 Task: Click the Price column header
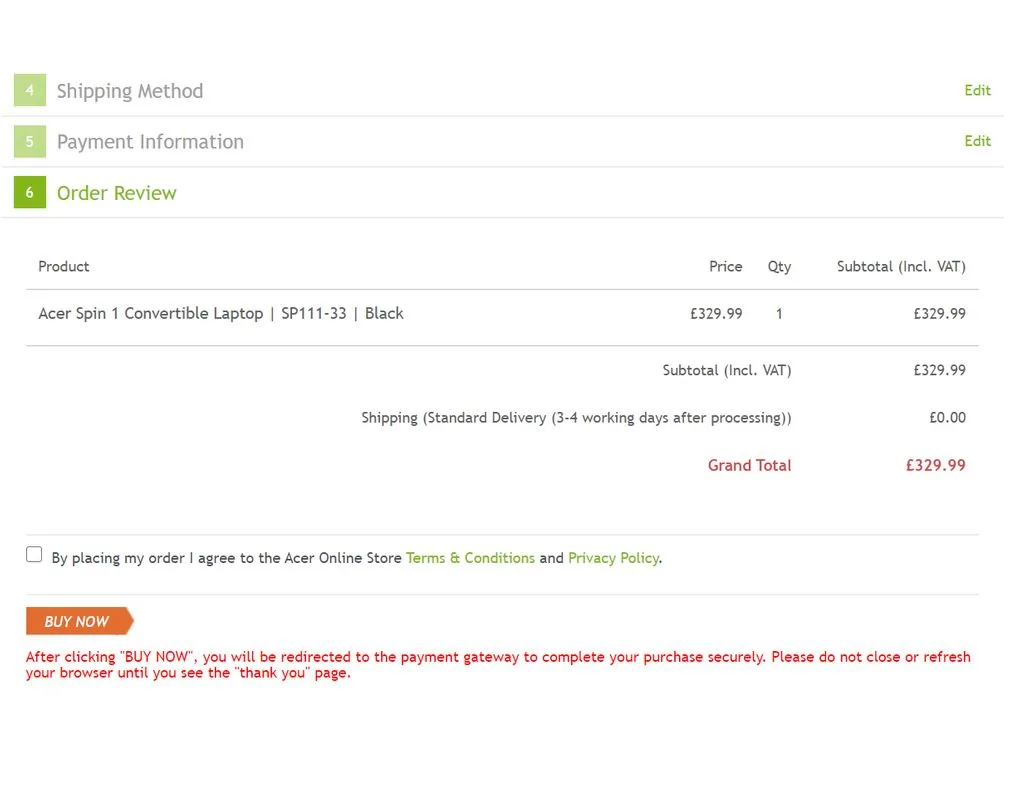[x=725, y=266]
